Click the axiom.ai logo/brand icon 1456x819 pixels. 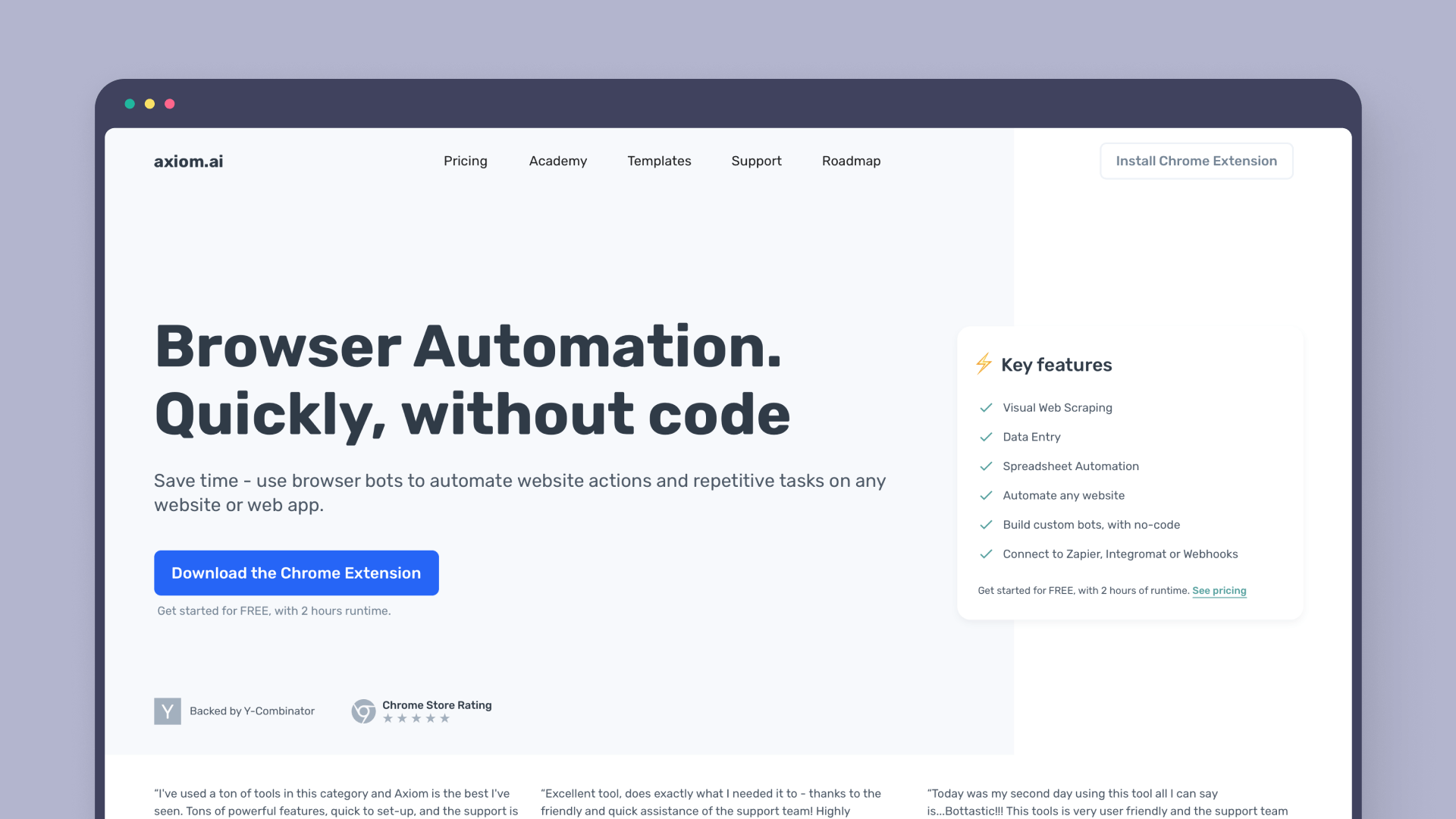pos(188,161)
